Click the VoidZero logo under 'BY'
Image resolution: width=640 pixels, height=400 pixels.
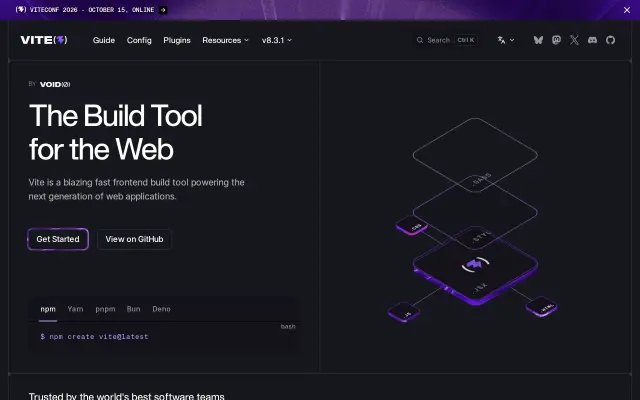(55, 84)
